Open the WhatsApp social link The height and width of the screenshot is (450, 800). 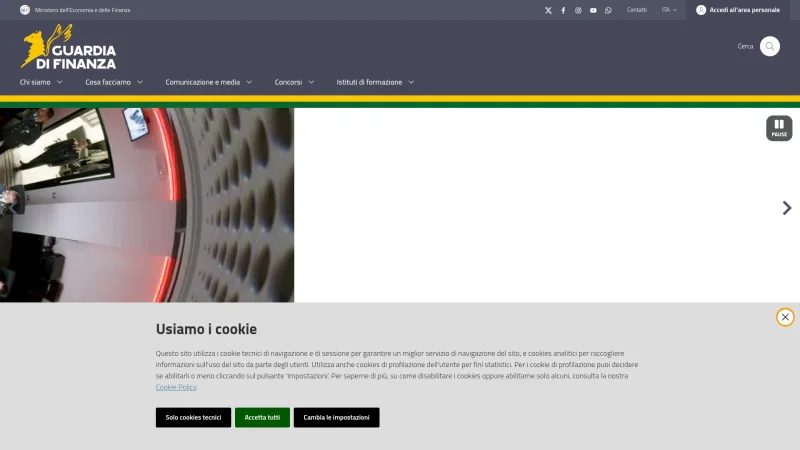608,10
